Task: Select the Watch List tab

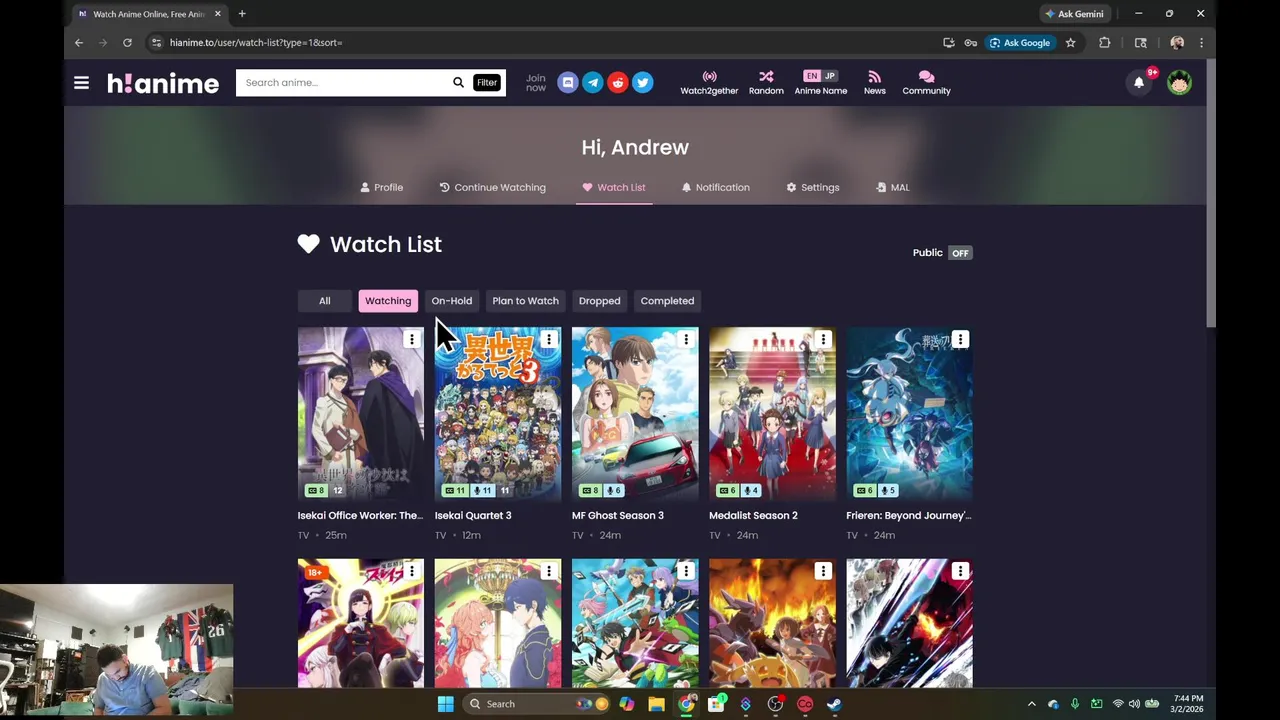Action: pyautogui.click(x=614, y=187)
